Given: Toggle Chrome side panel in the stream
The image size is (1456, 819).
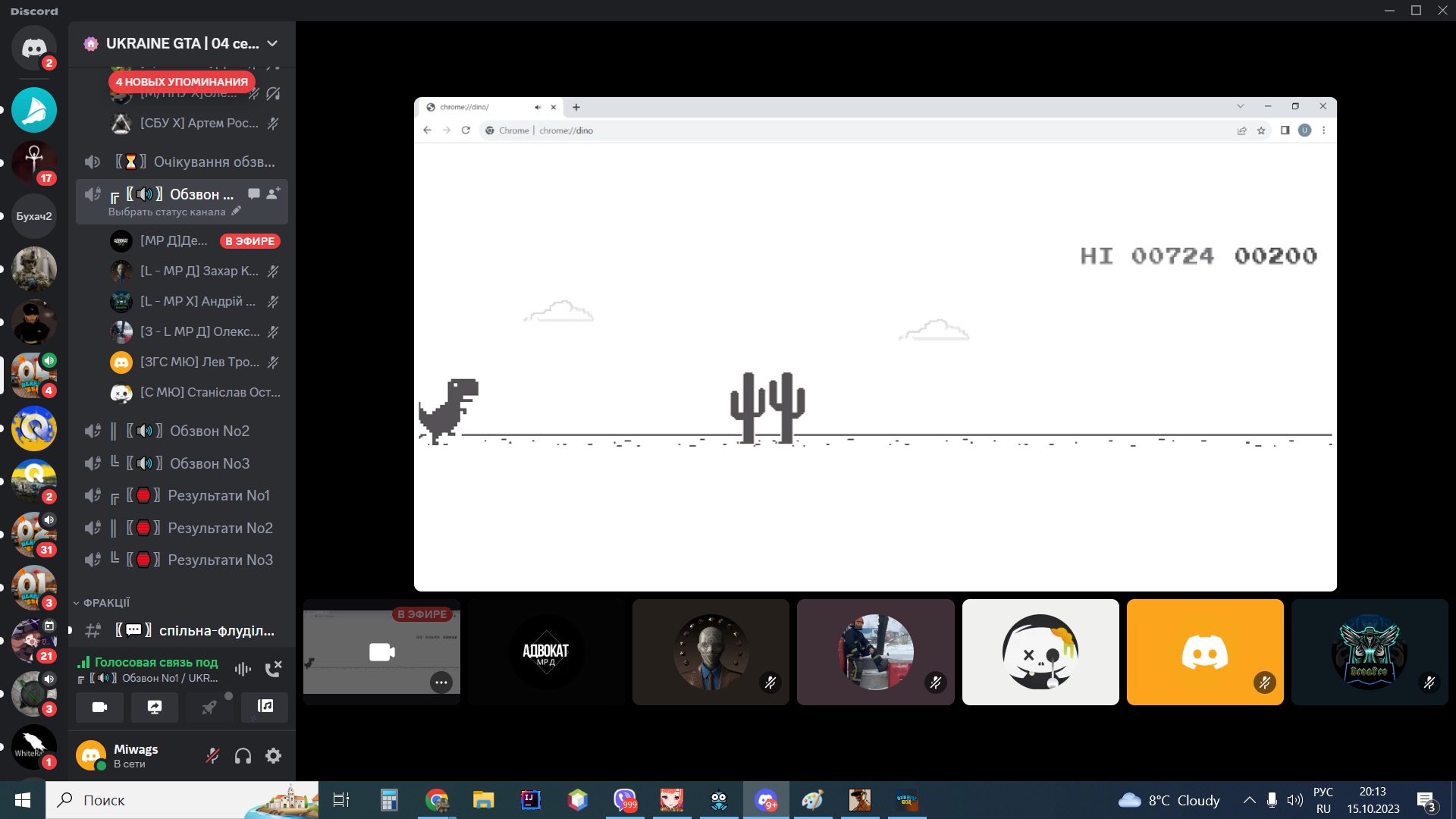Looking at the screenshot, I should pos(1285,130).
